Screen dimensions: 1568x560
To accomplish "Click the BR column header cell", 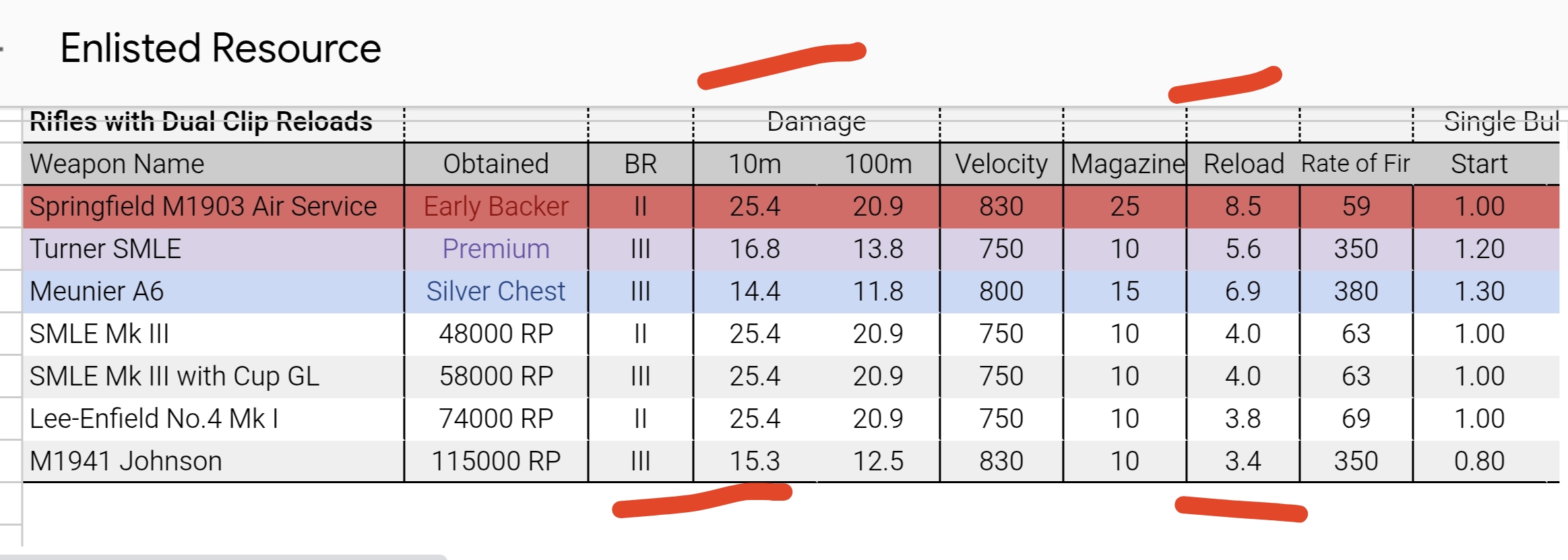I will pos(640,164).
